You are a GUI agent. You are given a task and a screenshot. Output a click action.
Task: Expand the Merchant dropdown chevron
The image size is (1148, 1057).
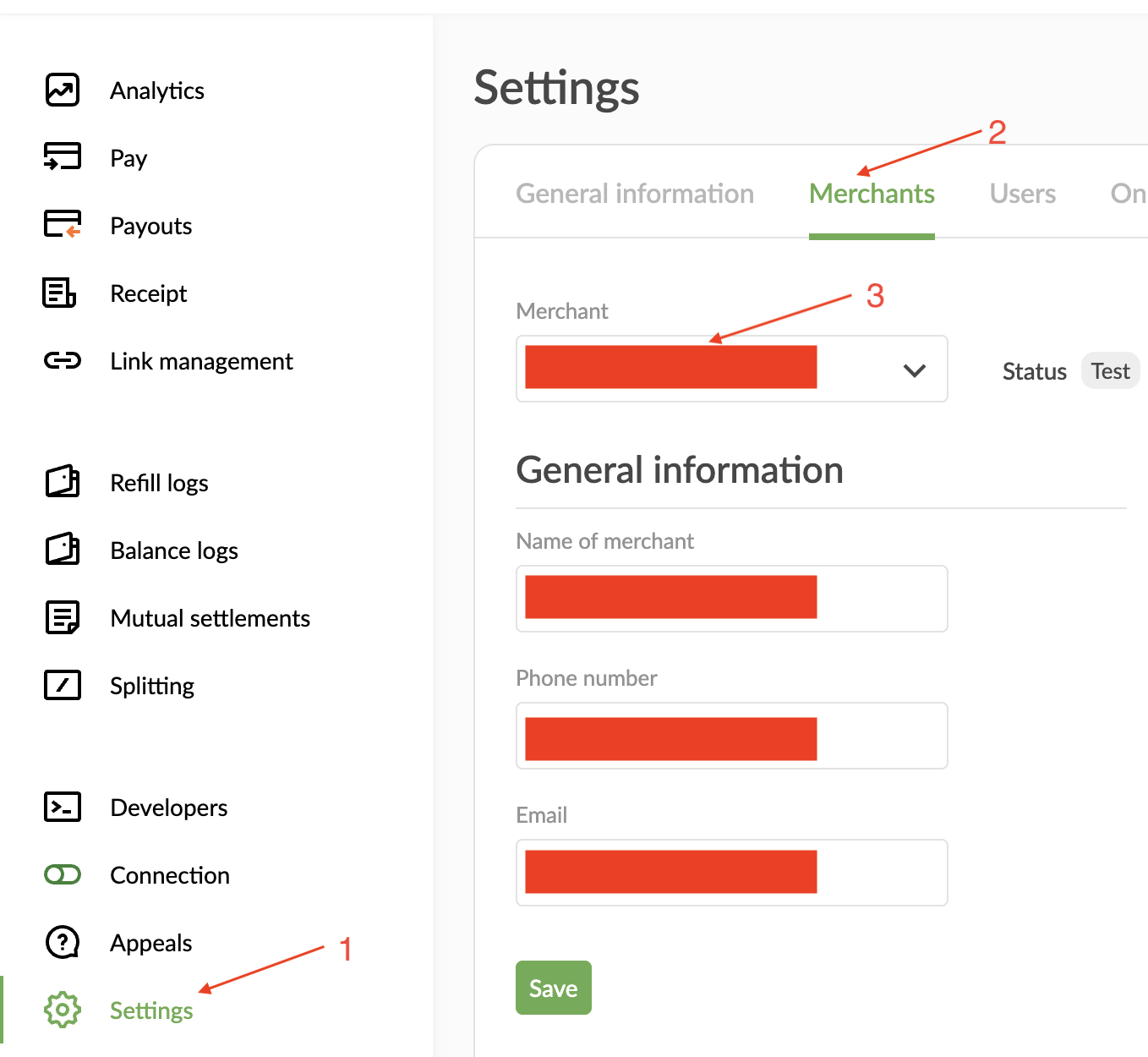coord(915,370)
